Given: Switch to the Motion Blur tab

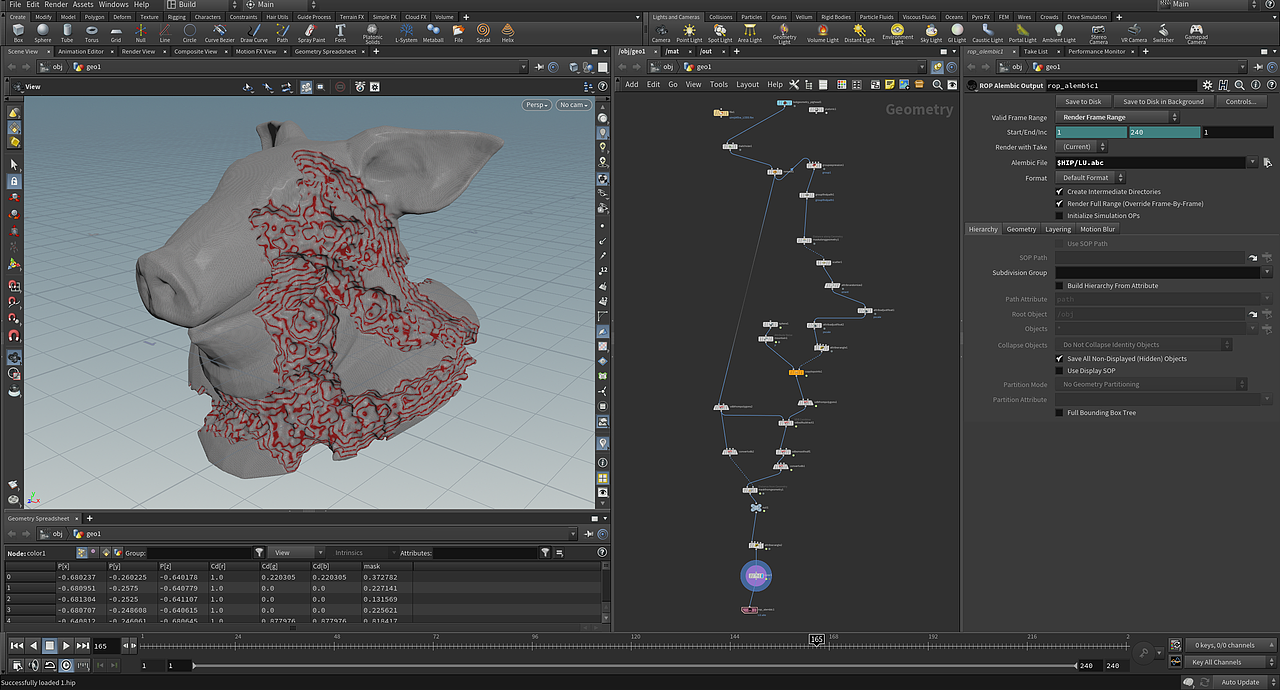Looking at the screenshot, I should click(1097, 229).
